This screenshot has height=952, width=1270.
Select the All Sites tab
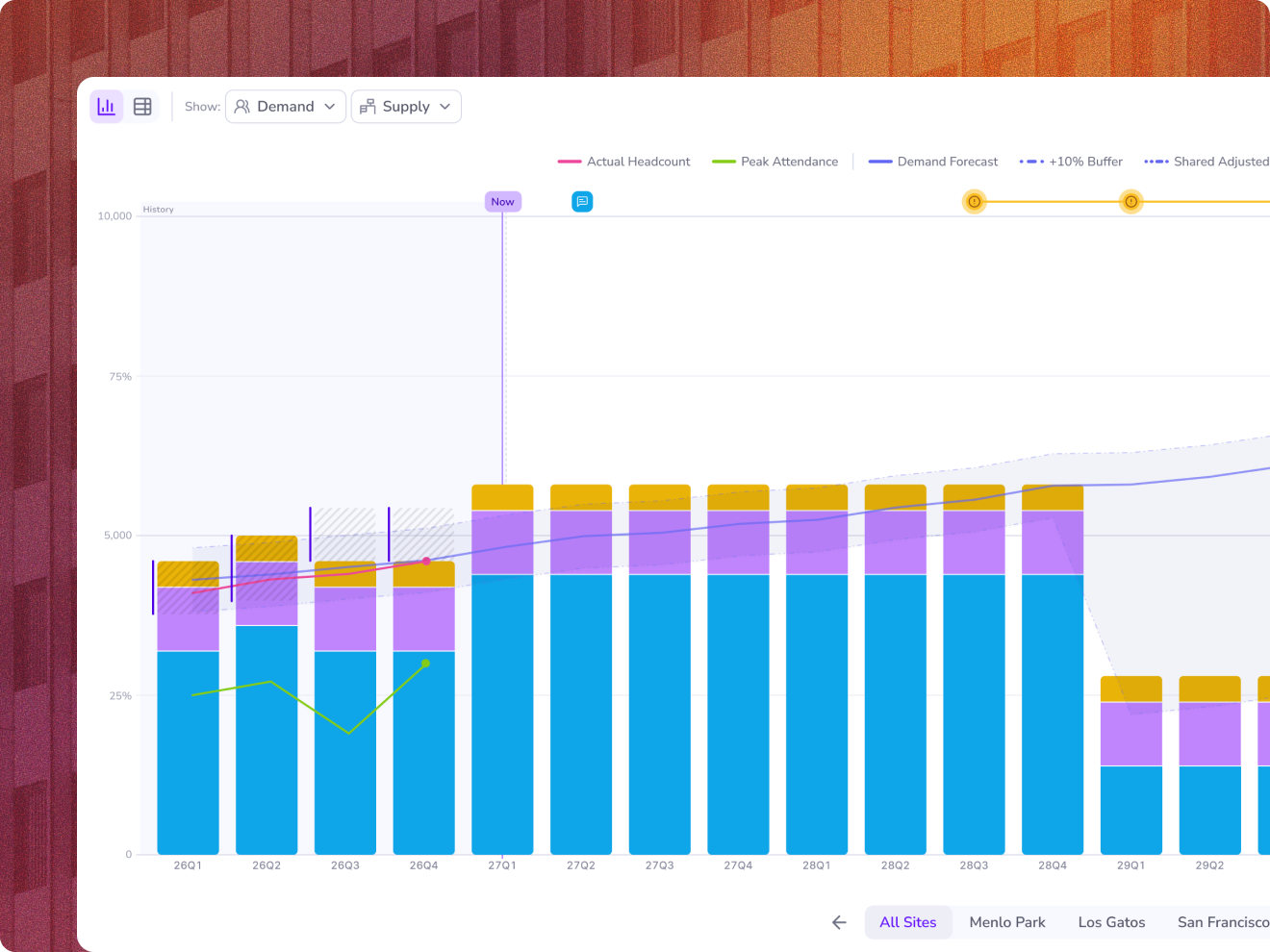pos(908,922)
